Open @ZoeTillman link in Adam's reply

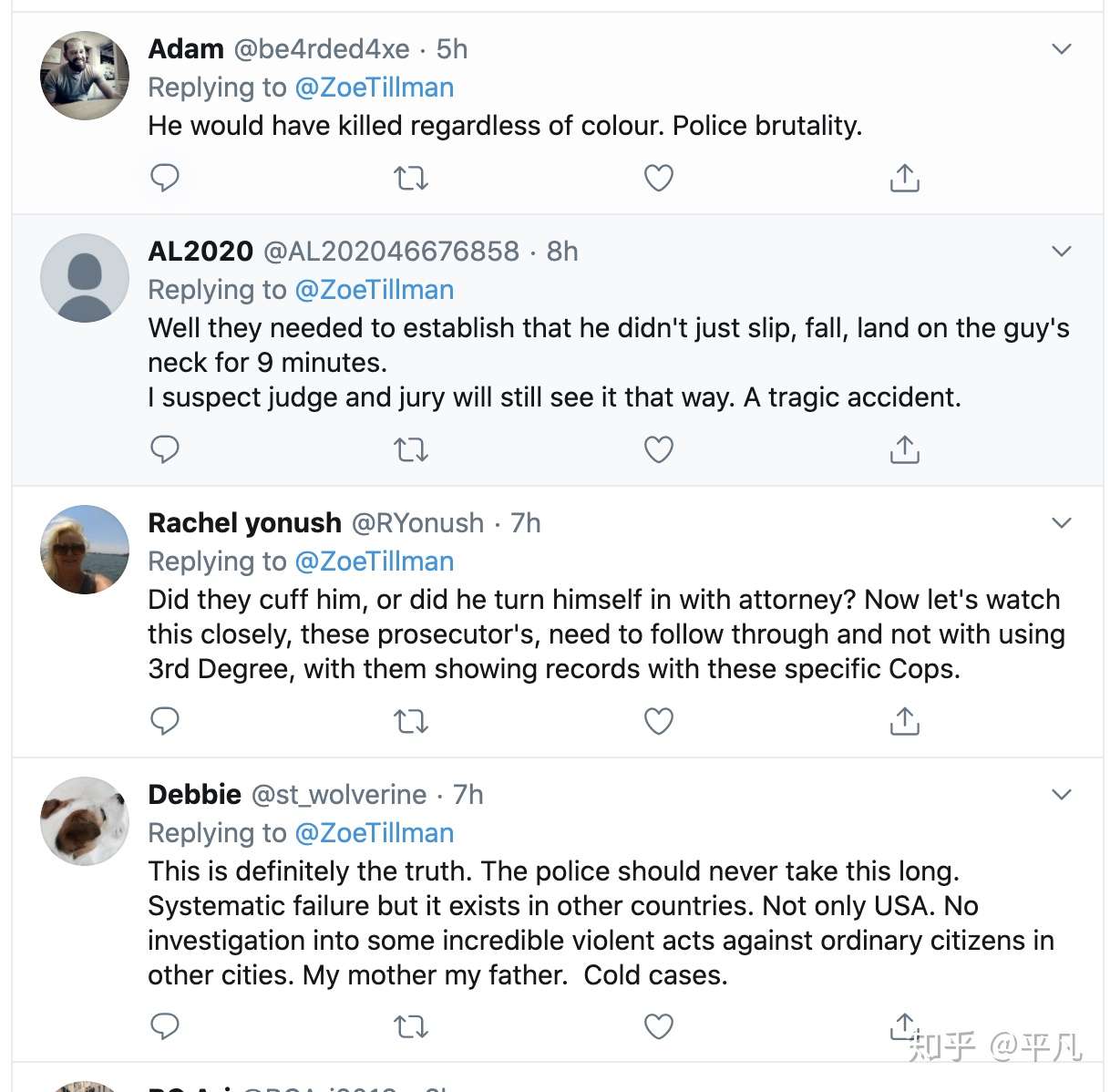pos(375,88)
